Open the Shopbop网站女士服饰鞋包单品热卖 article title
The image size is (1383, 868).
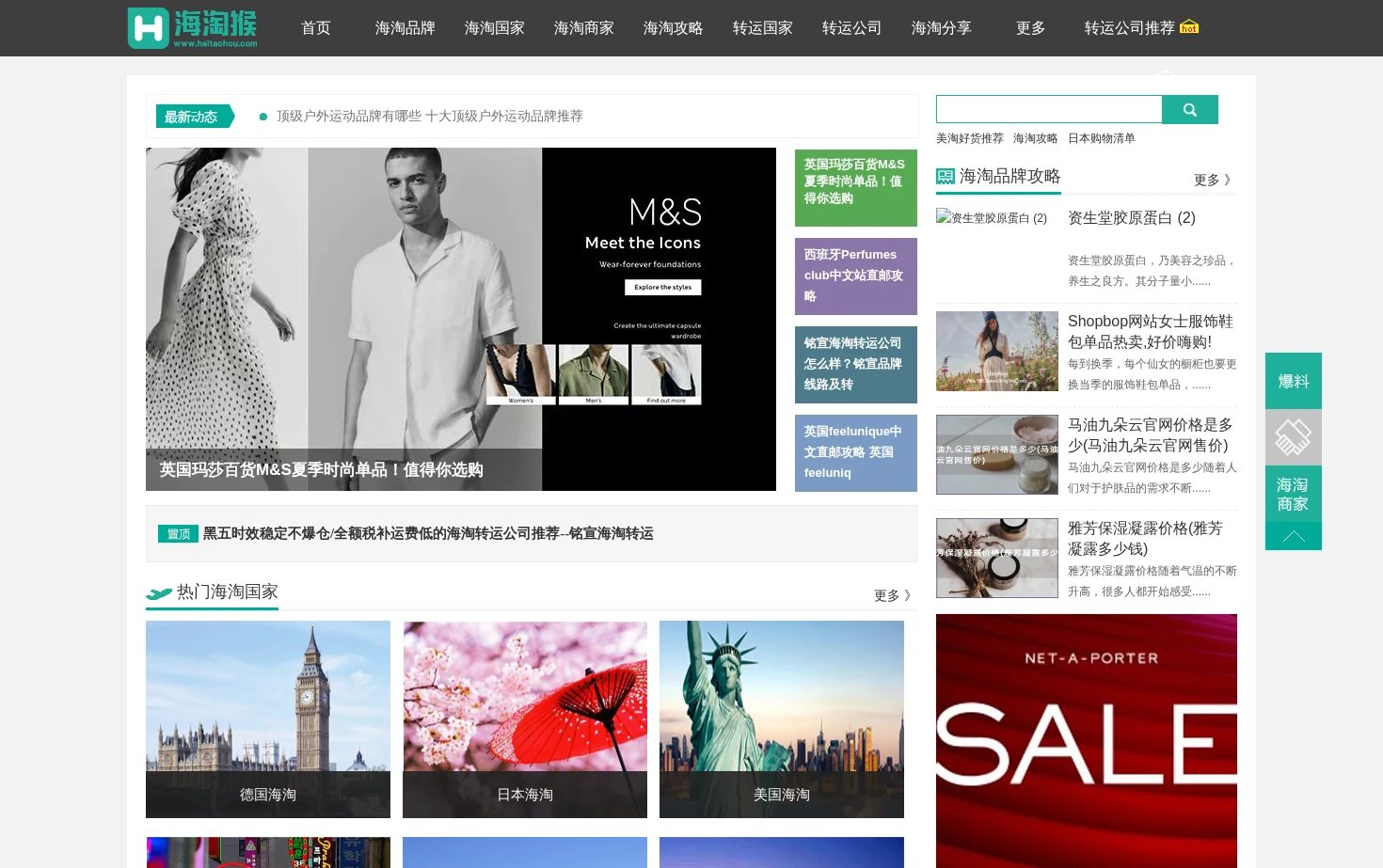pos(1151,332)
